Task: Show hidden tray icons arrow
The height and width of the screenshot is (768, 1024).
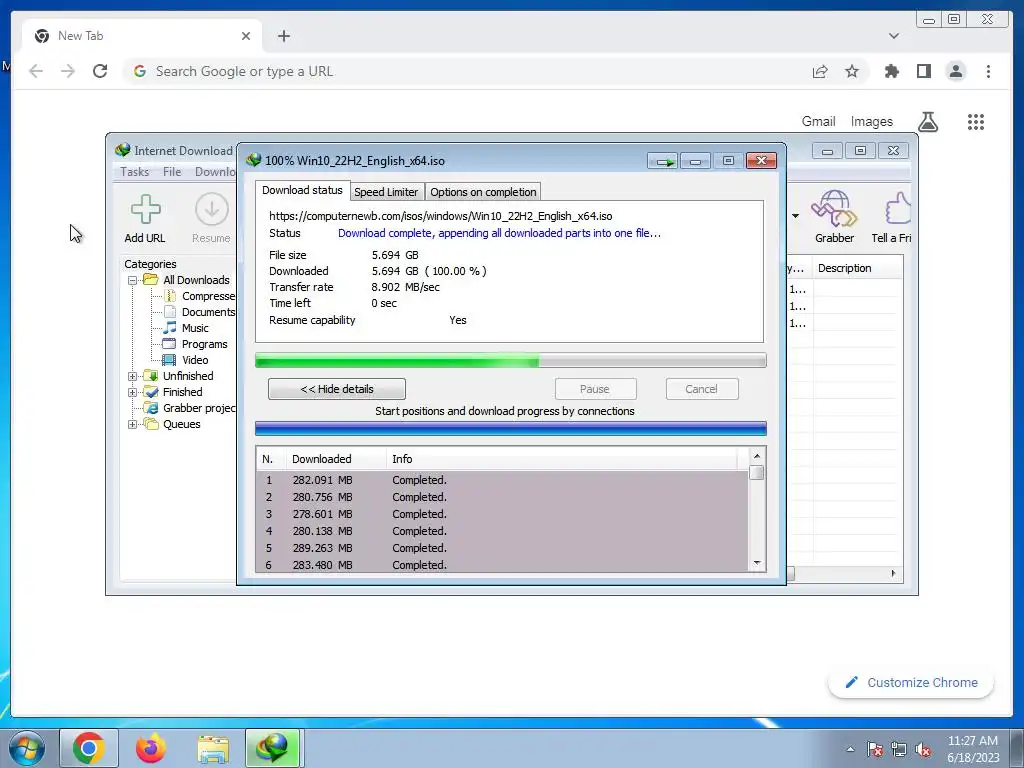Action: pos(850,750)
